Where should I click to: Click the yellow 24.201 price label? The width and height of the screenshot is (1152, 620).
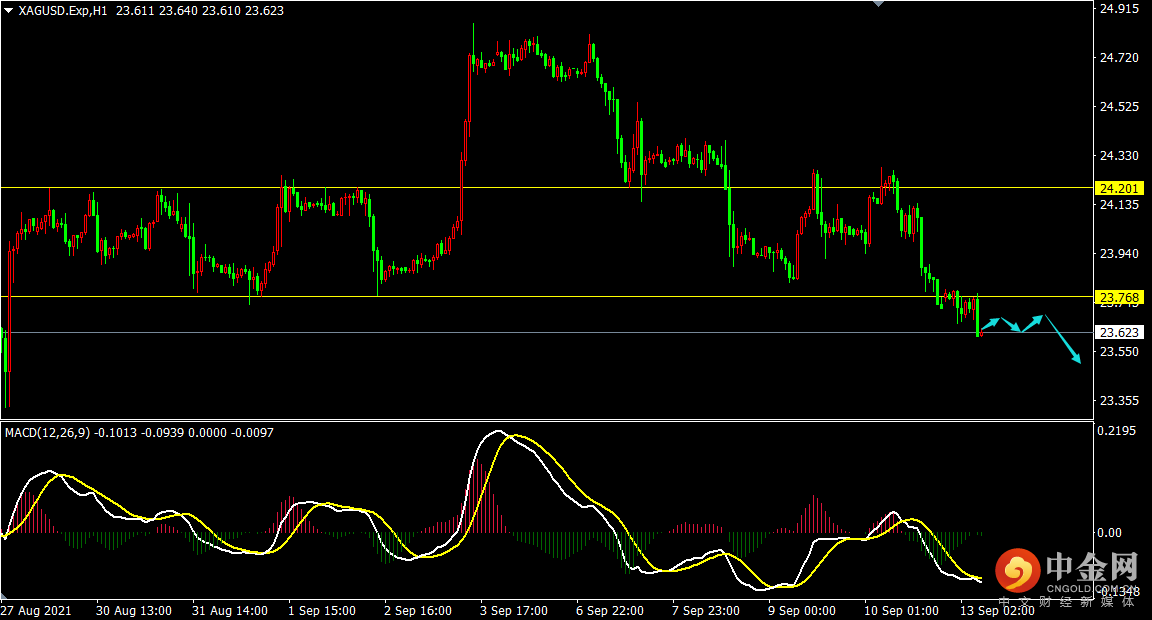(x=1119, y=189)
